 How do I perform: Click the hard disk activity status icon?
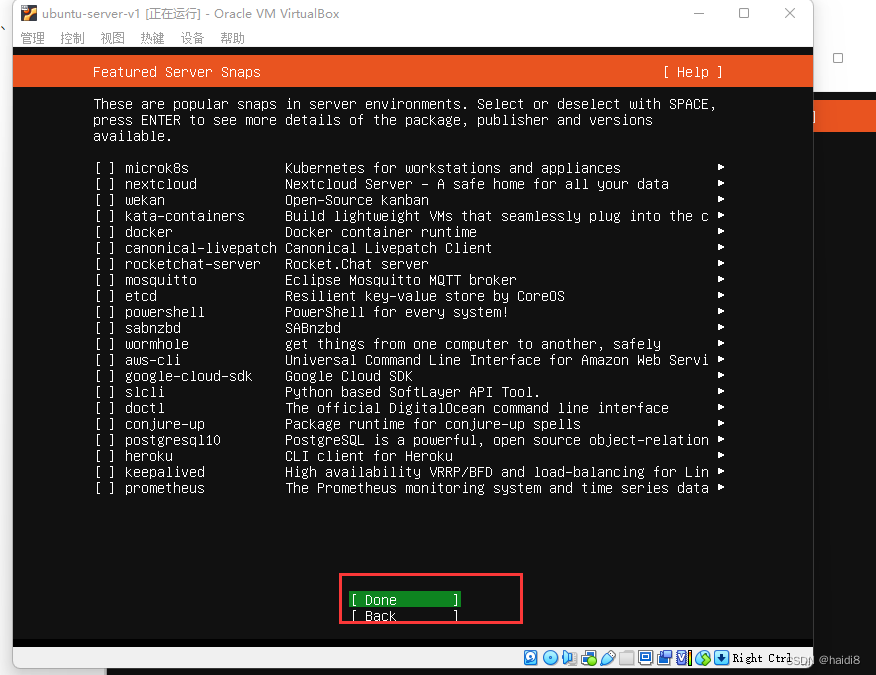point(530,658)
